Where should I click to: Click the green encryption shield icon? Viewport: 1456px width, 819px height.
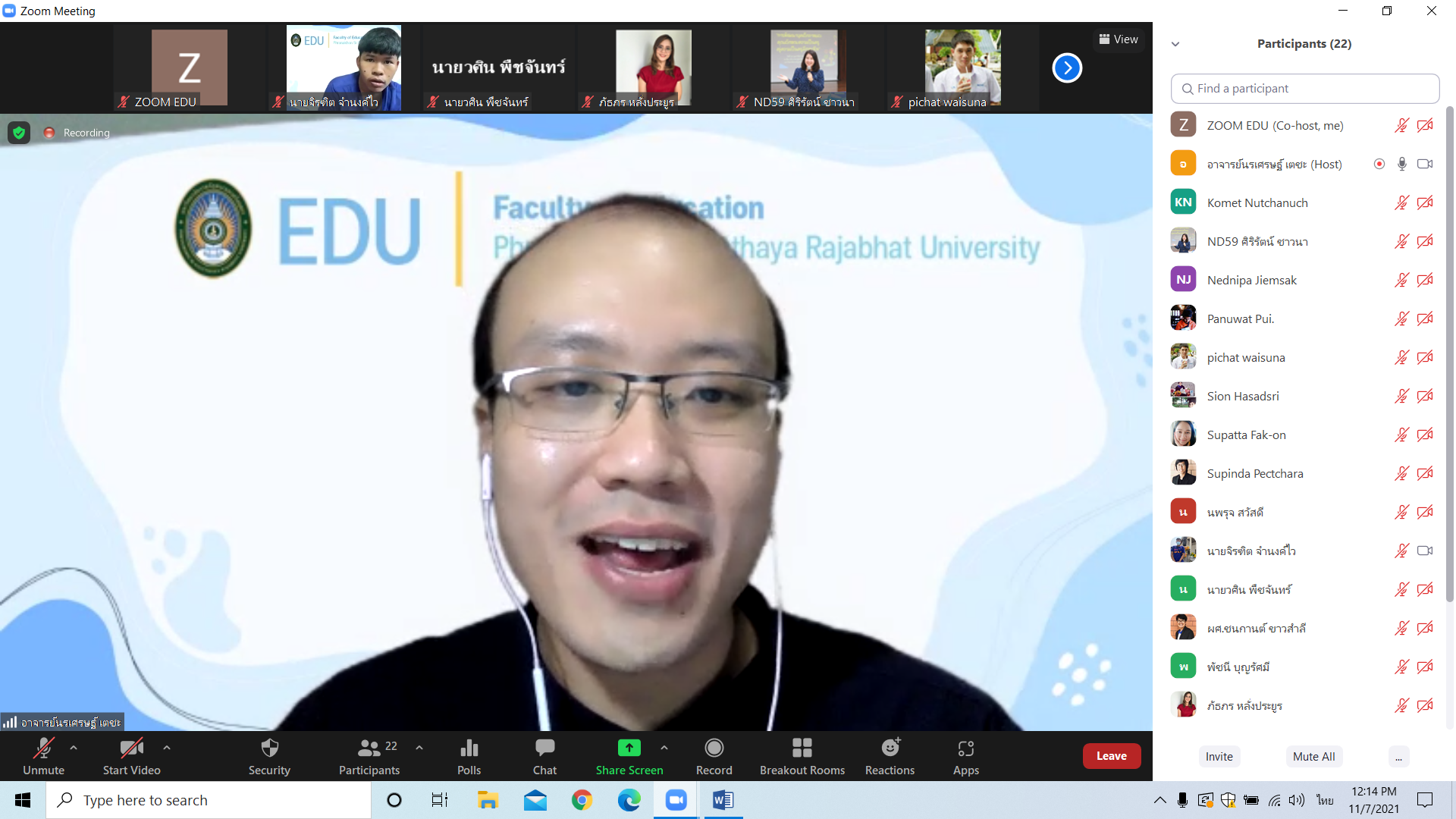[x=19, y=133]
